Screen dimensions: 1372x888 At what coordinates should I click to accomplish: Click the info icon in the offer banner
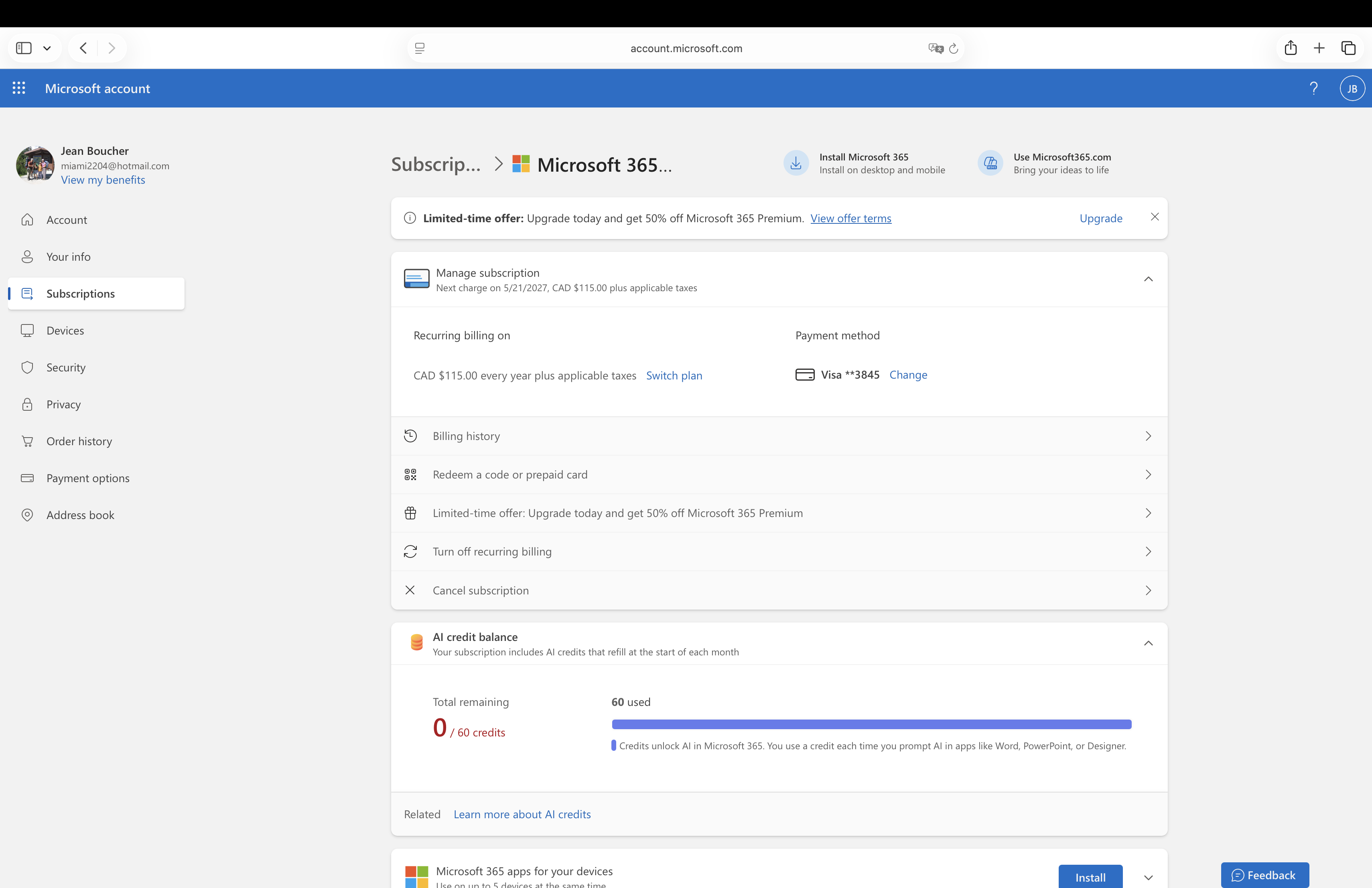coord(410,218)
